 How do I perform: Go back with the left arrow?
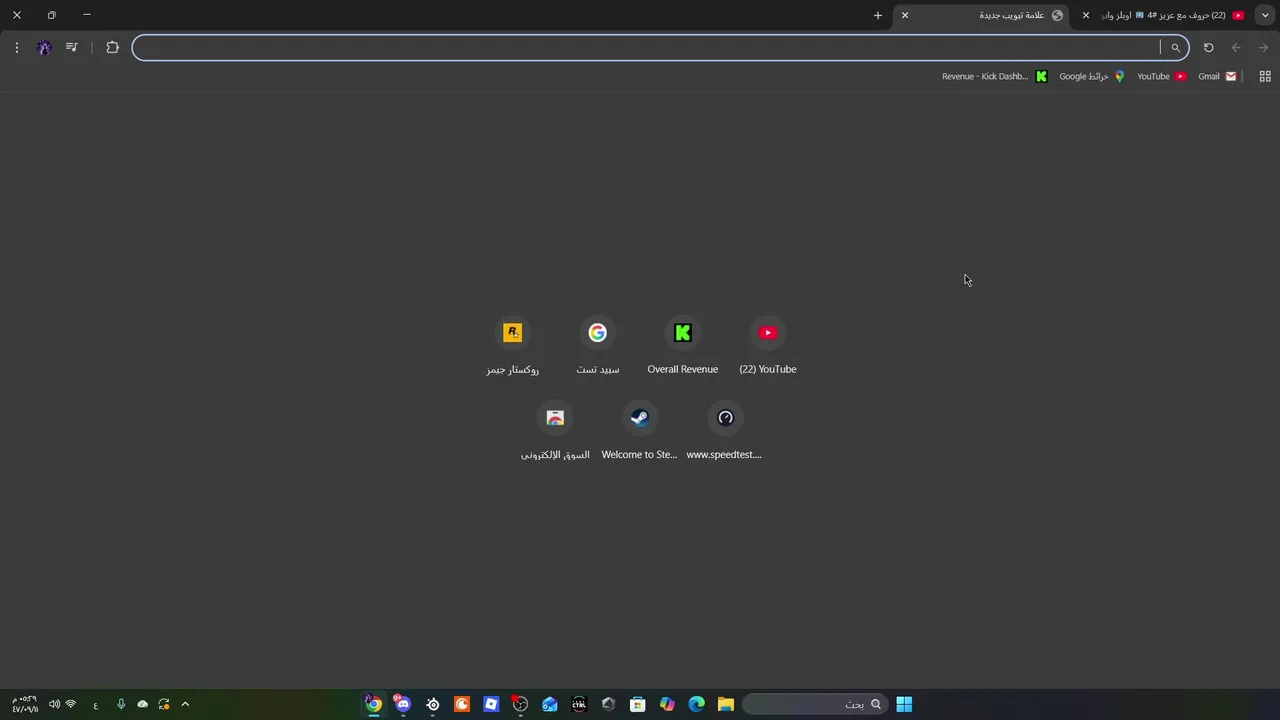tap(1236, 47)
